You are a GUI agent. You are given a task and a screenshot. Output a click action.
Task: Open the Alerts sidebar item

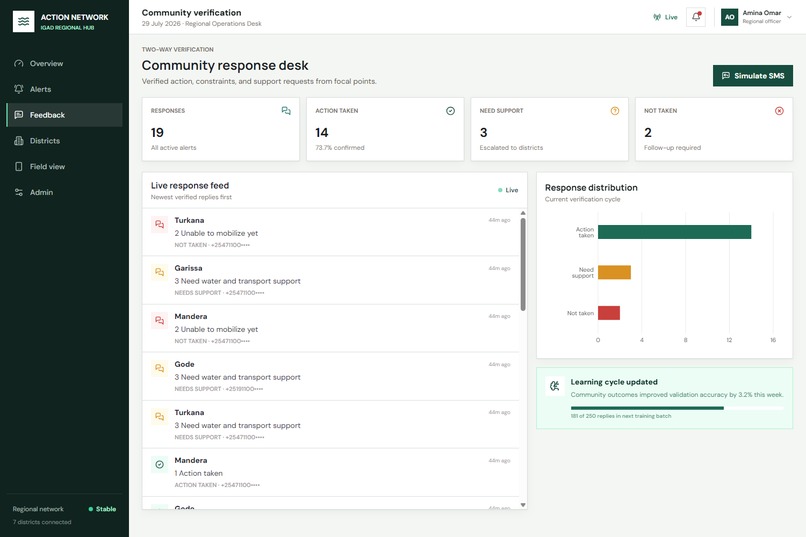coord(64,89)
